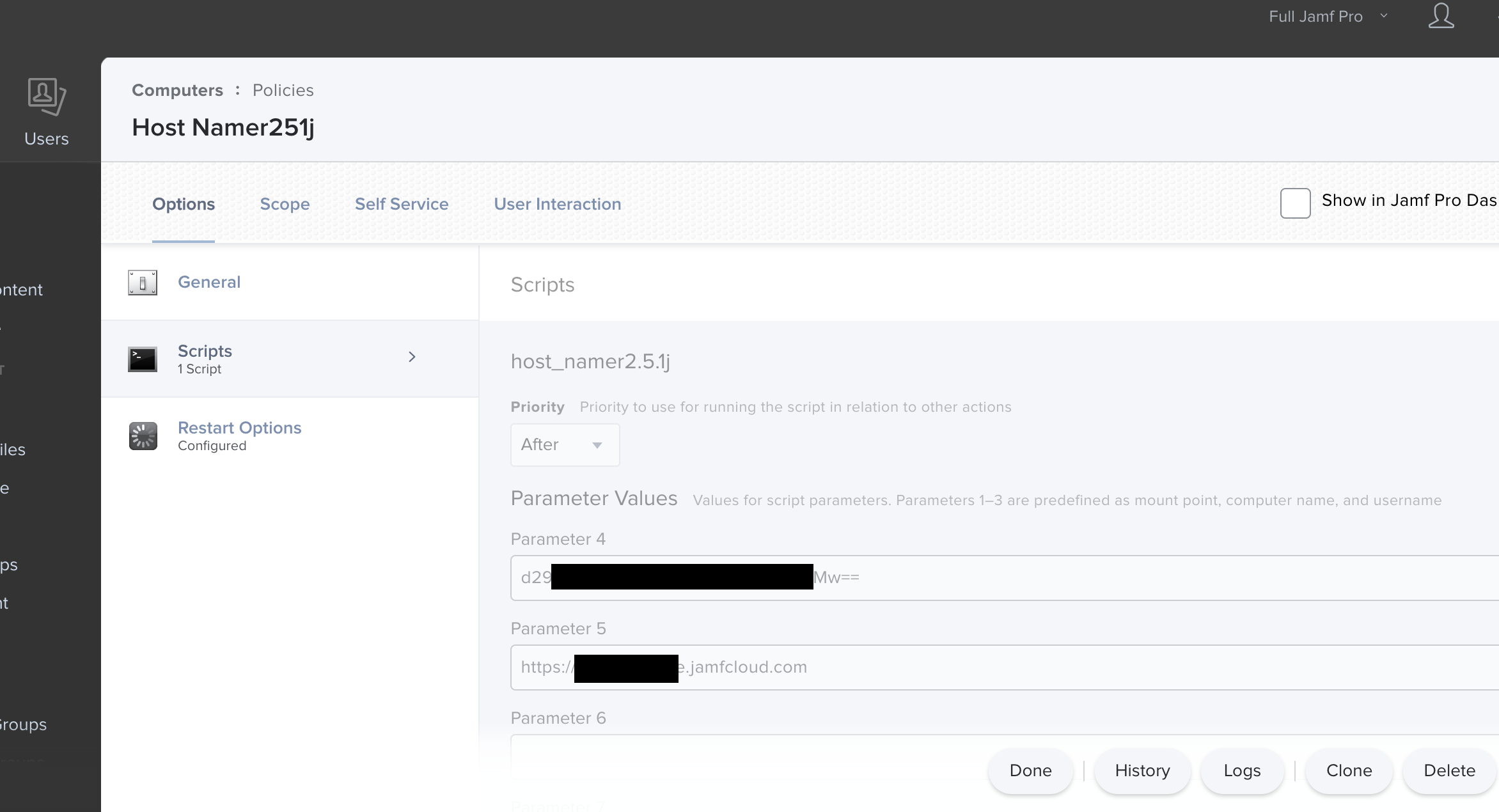
Task: Select the Options tab
Action: pos(184,204)
